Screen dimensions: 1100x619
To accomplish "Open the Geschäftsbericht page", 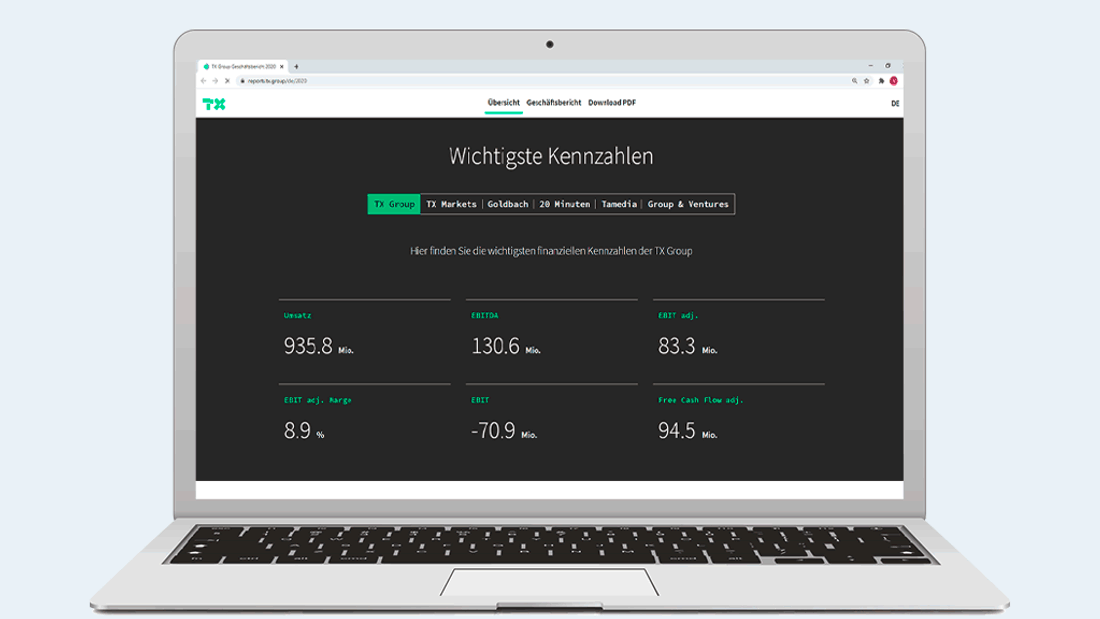I will click(x=554, y=103).
